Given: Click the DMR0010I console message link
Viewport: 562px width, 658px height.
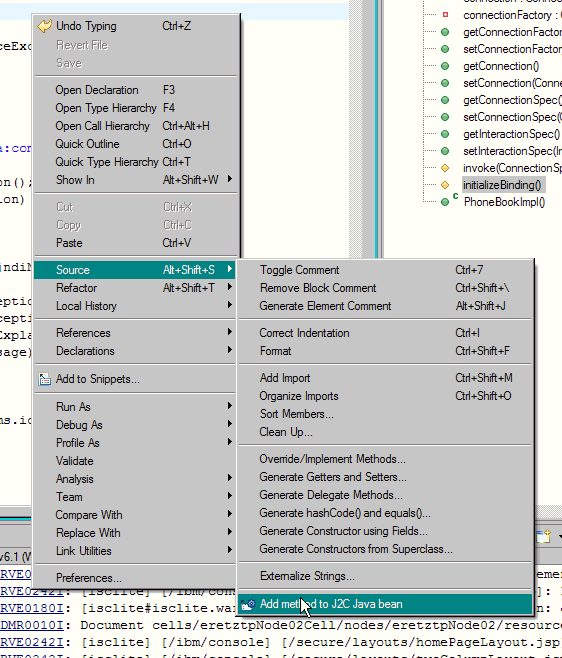Looking at the screenshot, I should [x=32, y=625].
